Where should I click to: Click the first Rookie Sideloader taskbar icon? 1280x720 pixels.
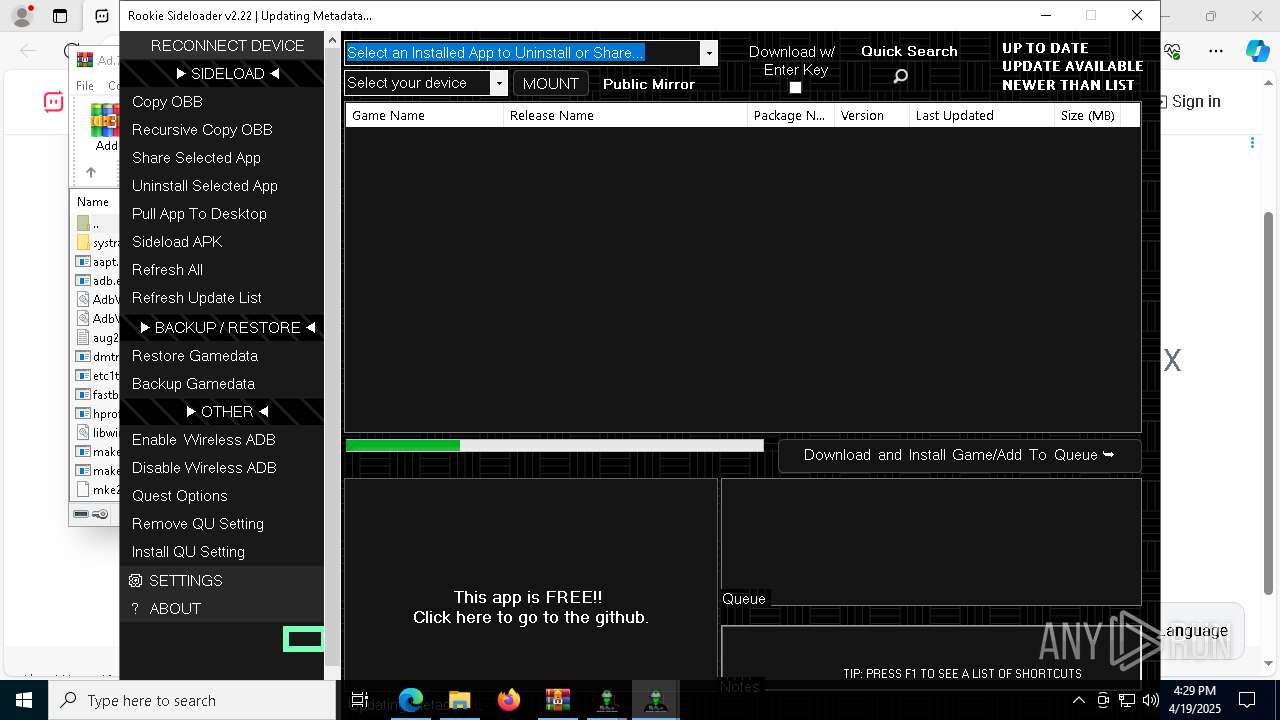pos(607,700)
